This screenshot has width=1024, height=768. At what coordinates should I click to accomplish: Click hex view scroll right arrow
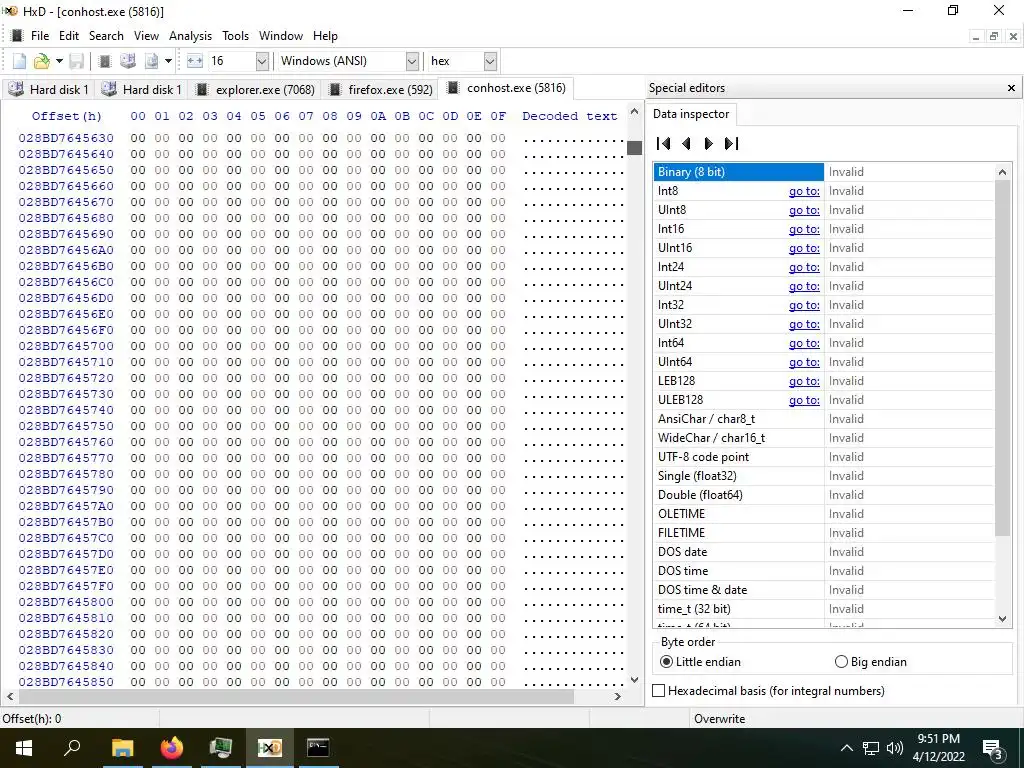618,696
